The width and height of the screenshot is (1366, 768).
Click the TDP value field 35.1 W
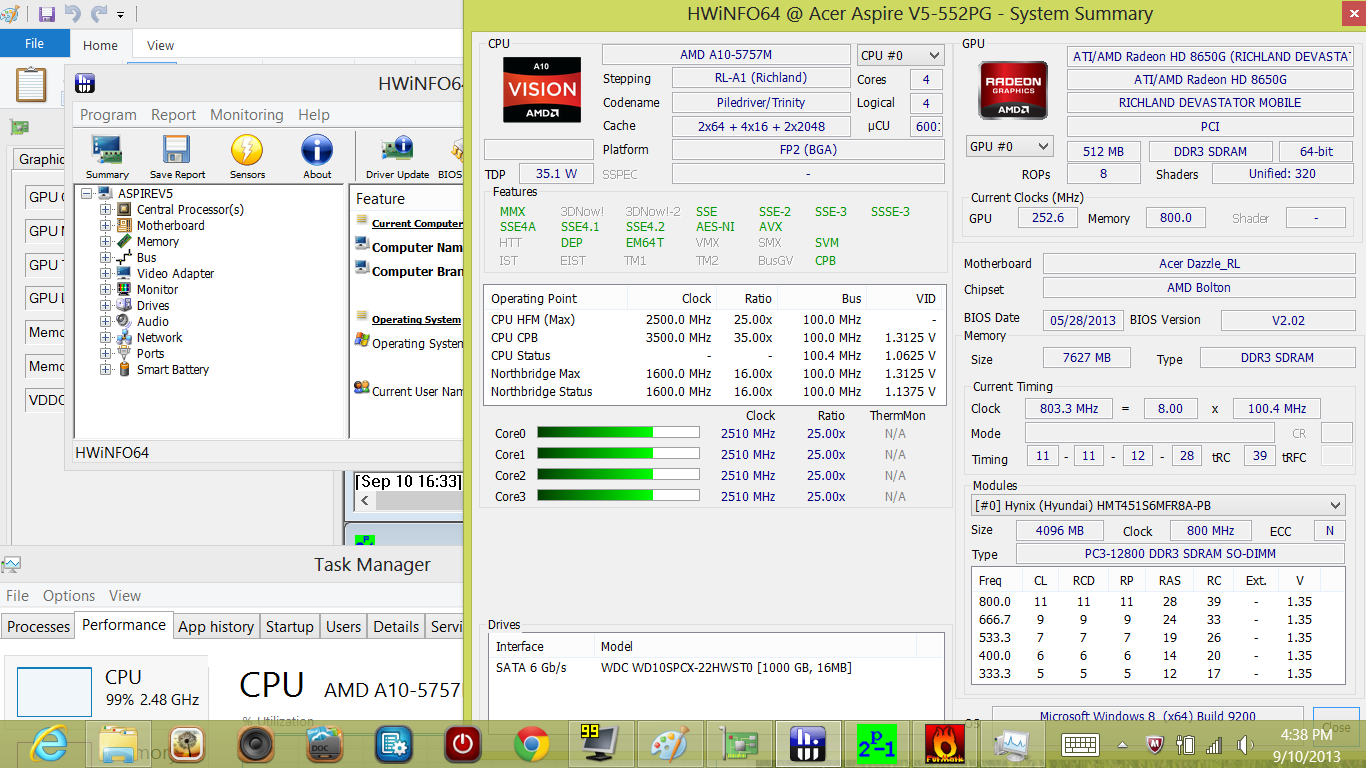555,173
